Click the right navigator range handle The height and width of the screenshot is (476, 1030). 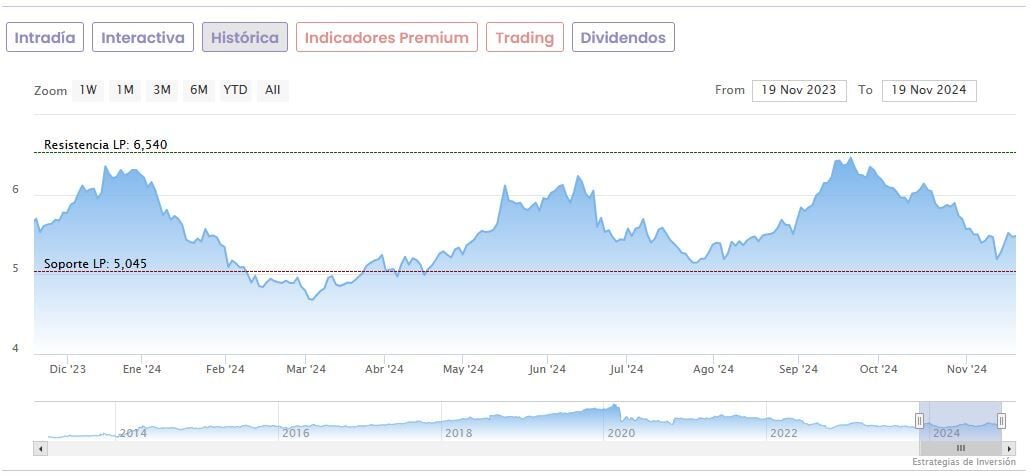pos(1001,421)
